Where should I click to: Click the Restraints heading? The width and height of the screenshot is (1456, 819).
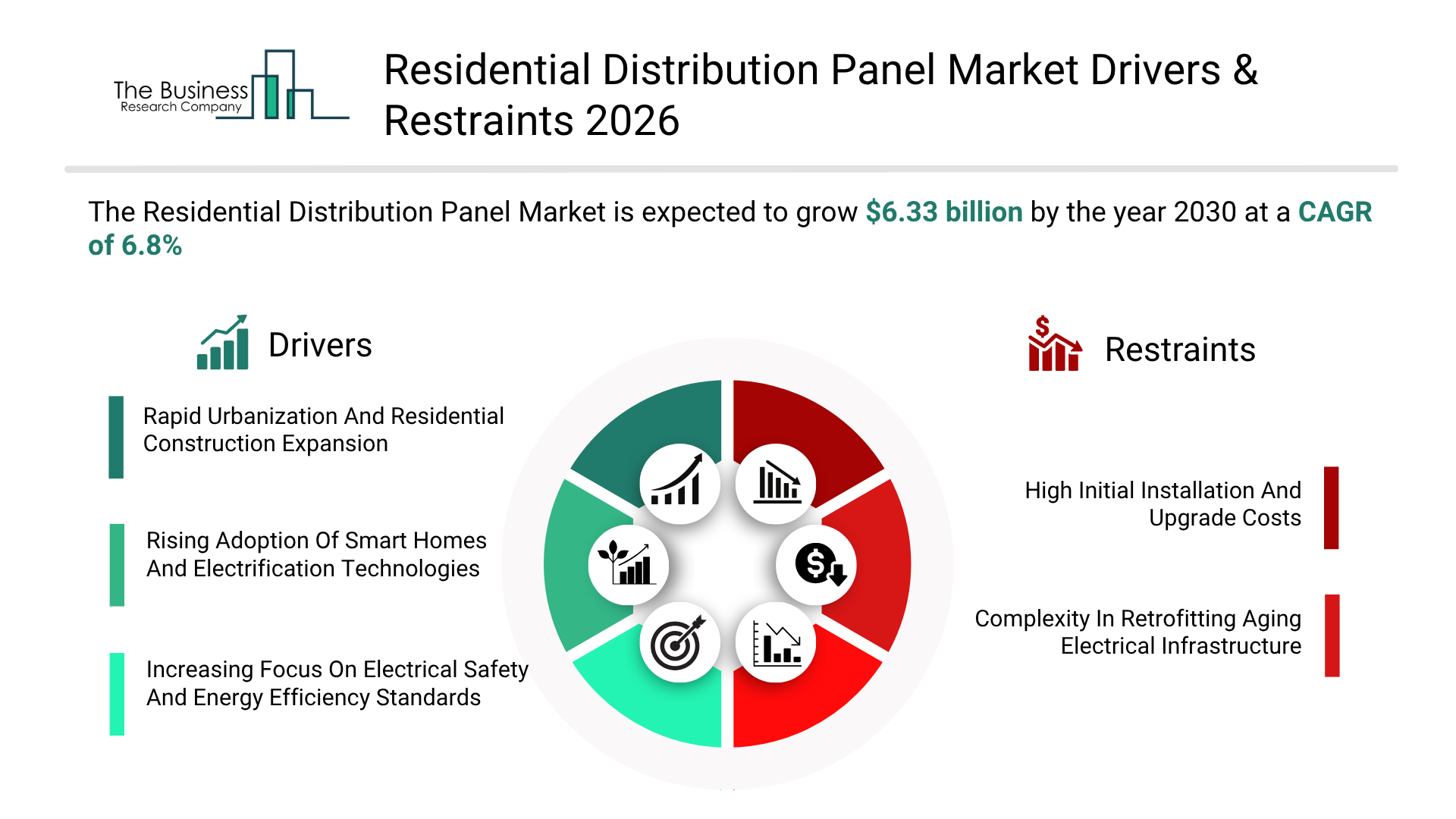(x=1180, y=350)
